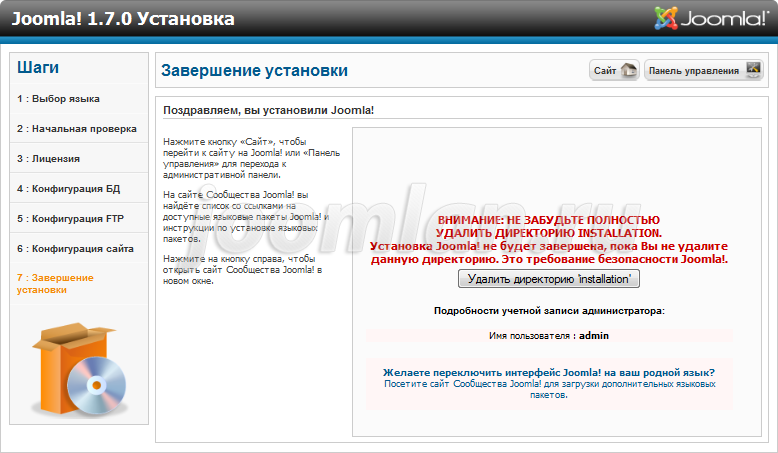Viewport: 778px width, 453px height.
Task: Select step 2 : Начальная проверка
Action: (x=76, y=129)
